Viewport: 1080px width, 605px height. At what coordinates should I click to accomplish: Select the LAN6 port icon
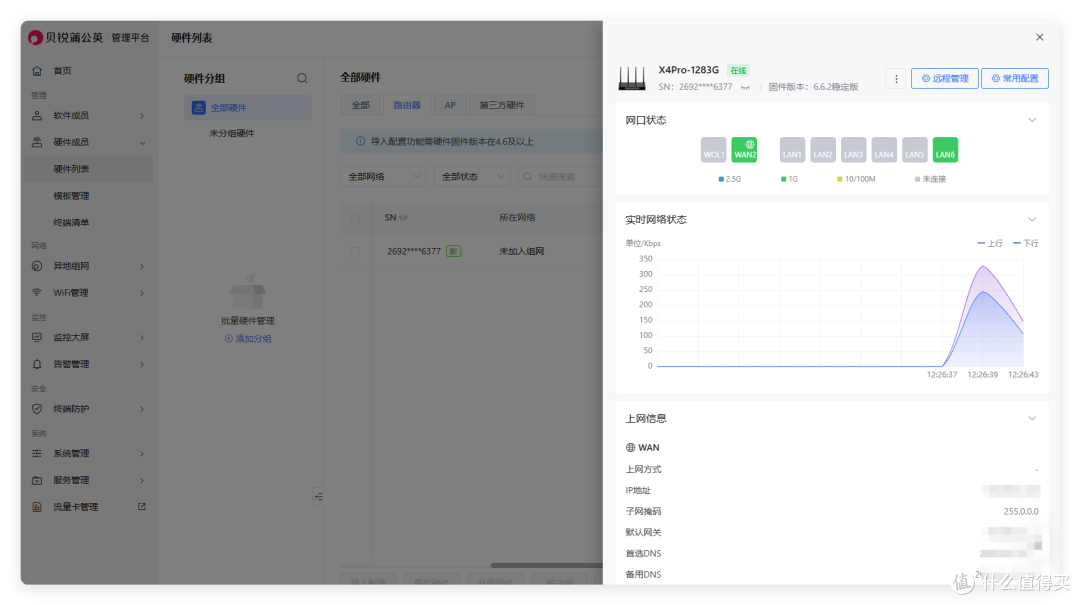(x=945, y=150)
